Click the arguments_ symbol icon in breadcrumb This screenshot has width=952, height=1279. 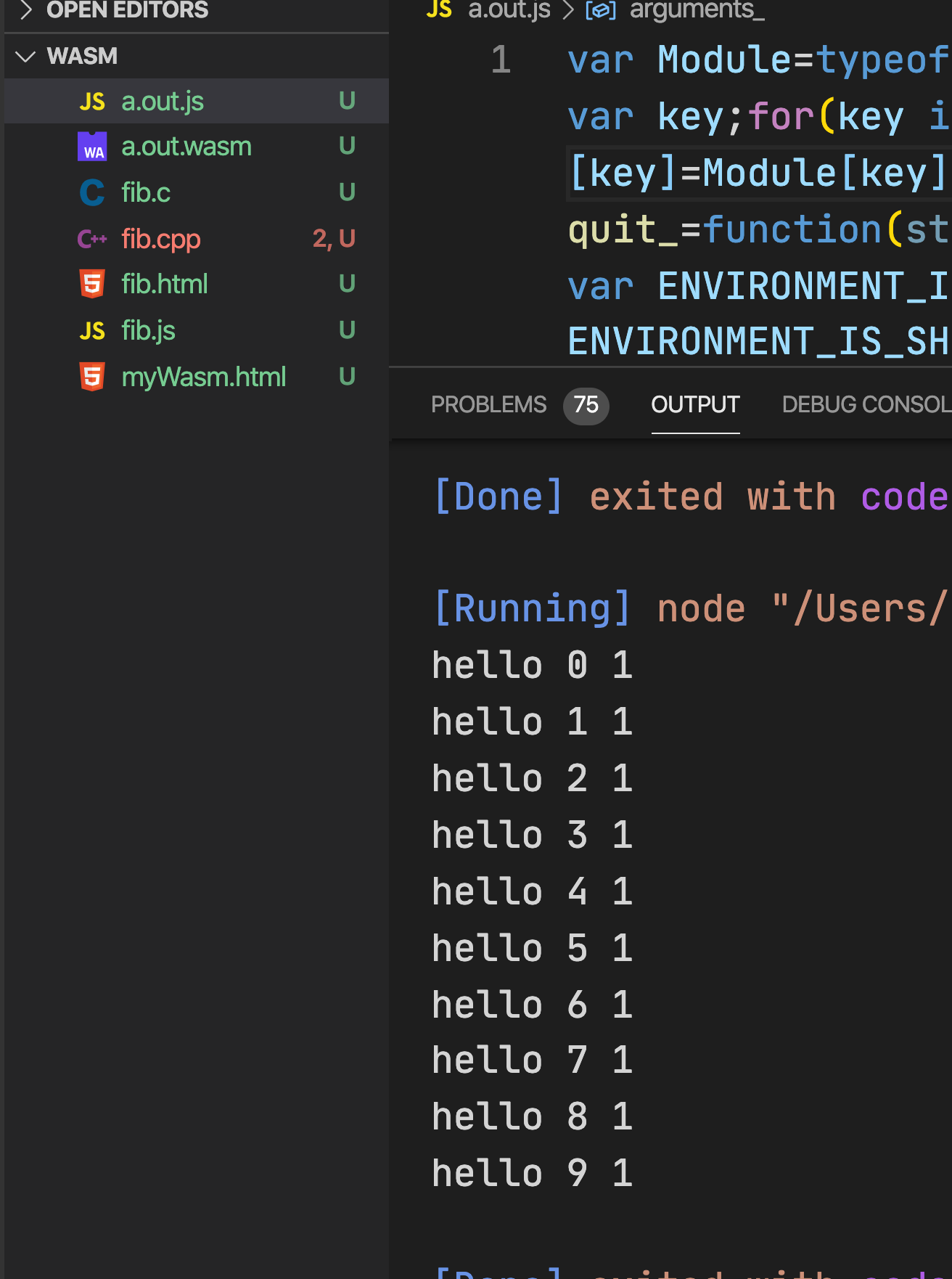(x=601, y=10)
